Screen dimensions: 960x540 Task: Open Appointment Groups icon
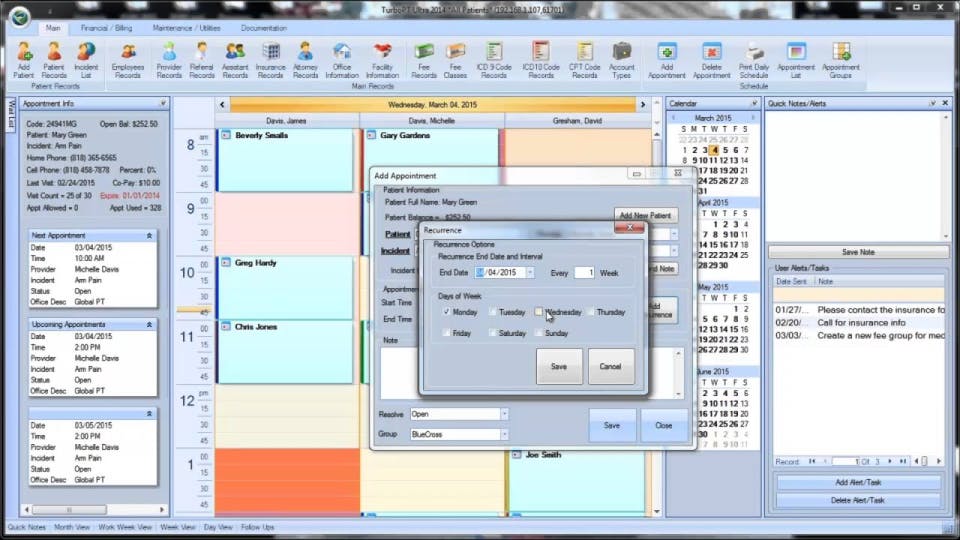pos(841,60)
